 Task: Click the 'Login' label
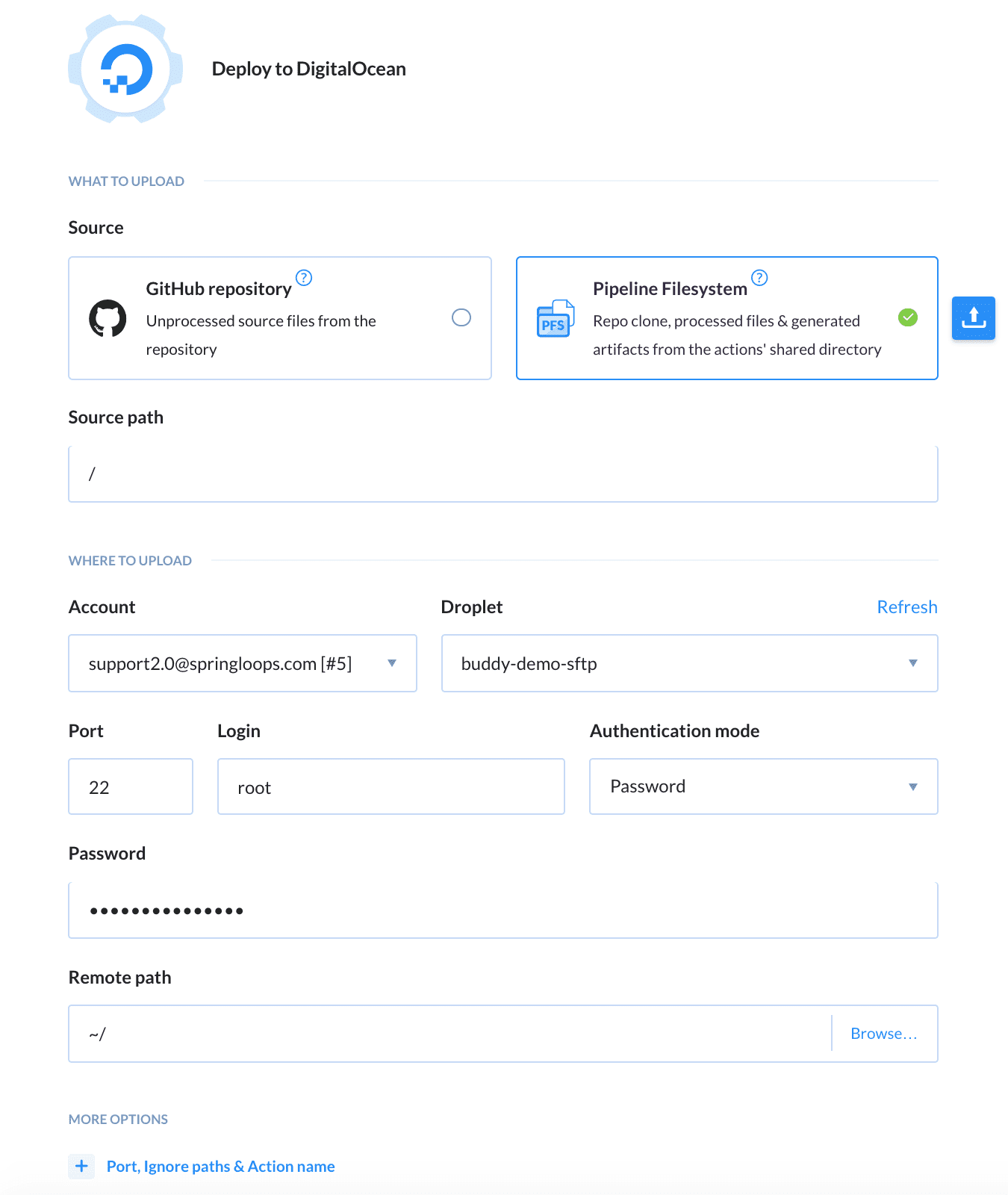pyautogui.click(x=239, y=730)
